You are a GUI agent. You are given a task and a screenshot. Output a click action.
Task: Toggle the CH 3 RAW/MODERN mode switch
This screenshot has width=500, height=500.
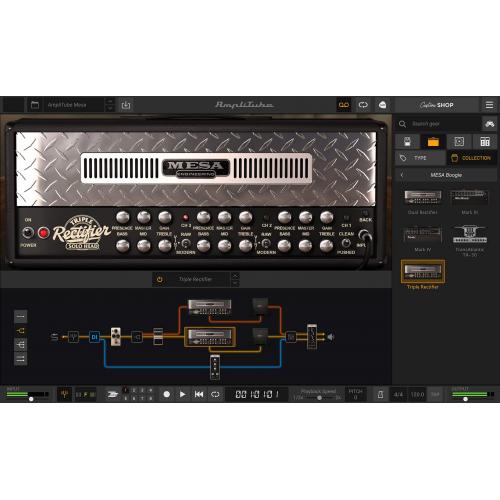click(x=185, y=243)
